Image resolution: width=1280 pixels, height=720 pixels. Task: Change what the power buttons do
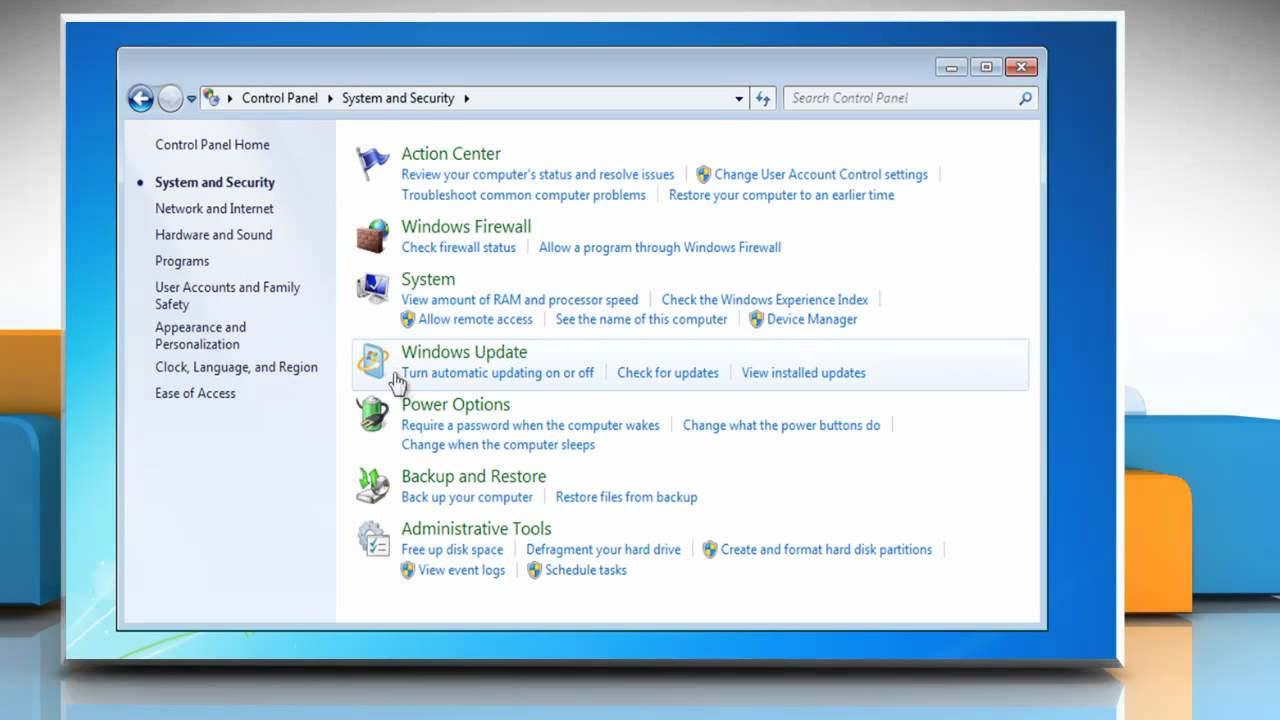click(782, 425)
